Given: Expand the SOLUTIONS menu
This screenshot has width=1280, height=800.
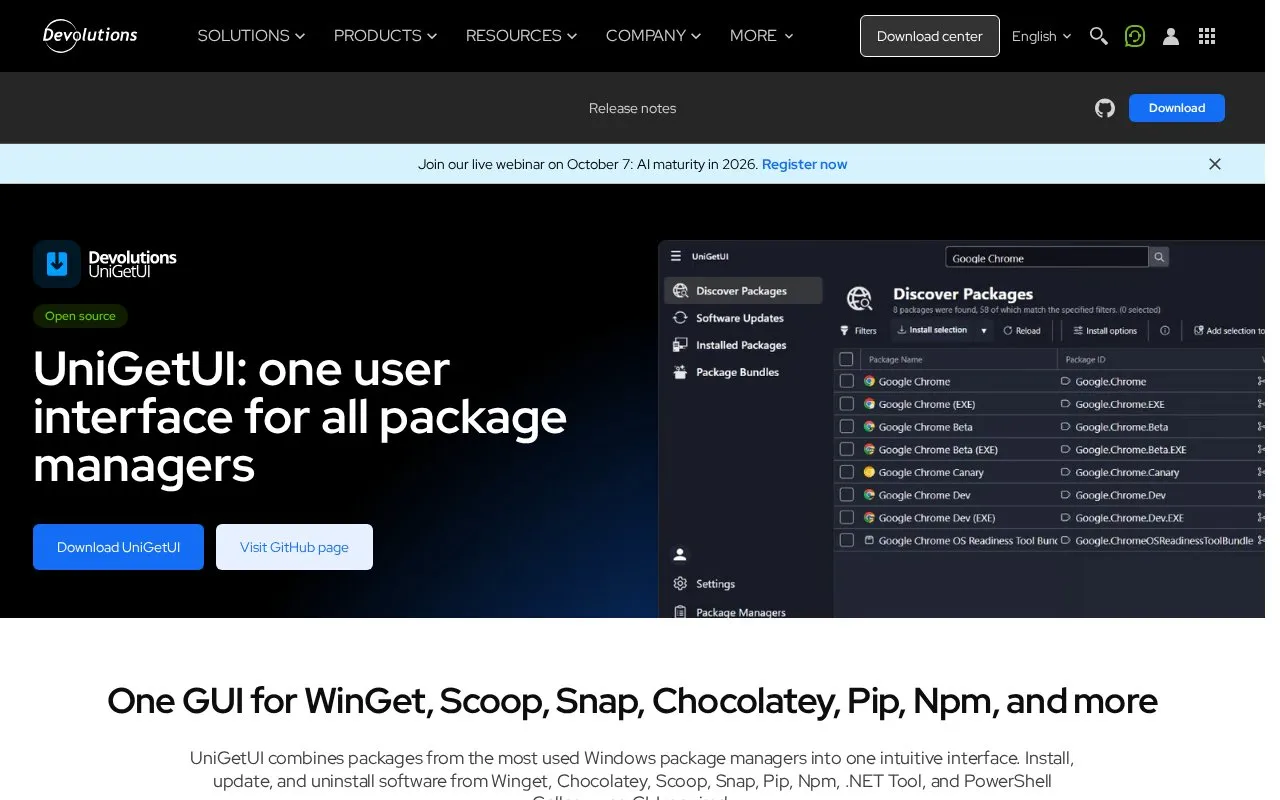Looking at the screenshot, I should [x=251, y=36].
